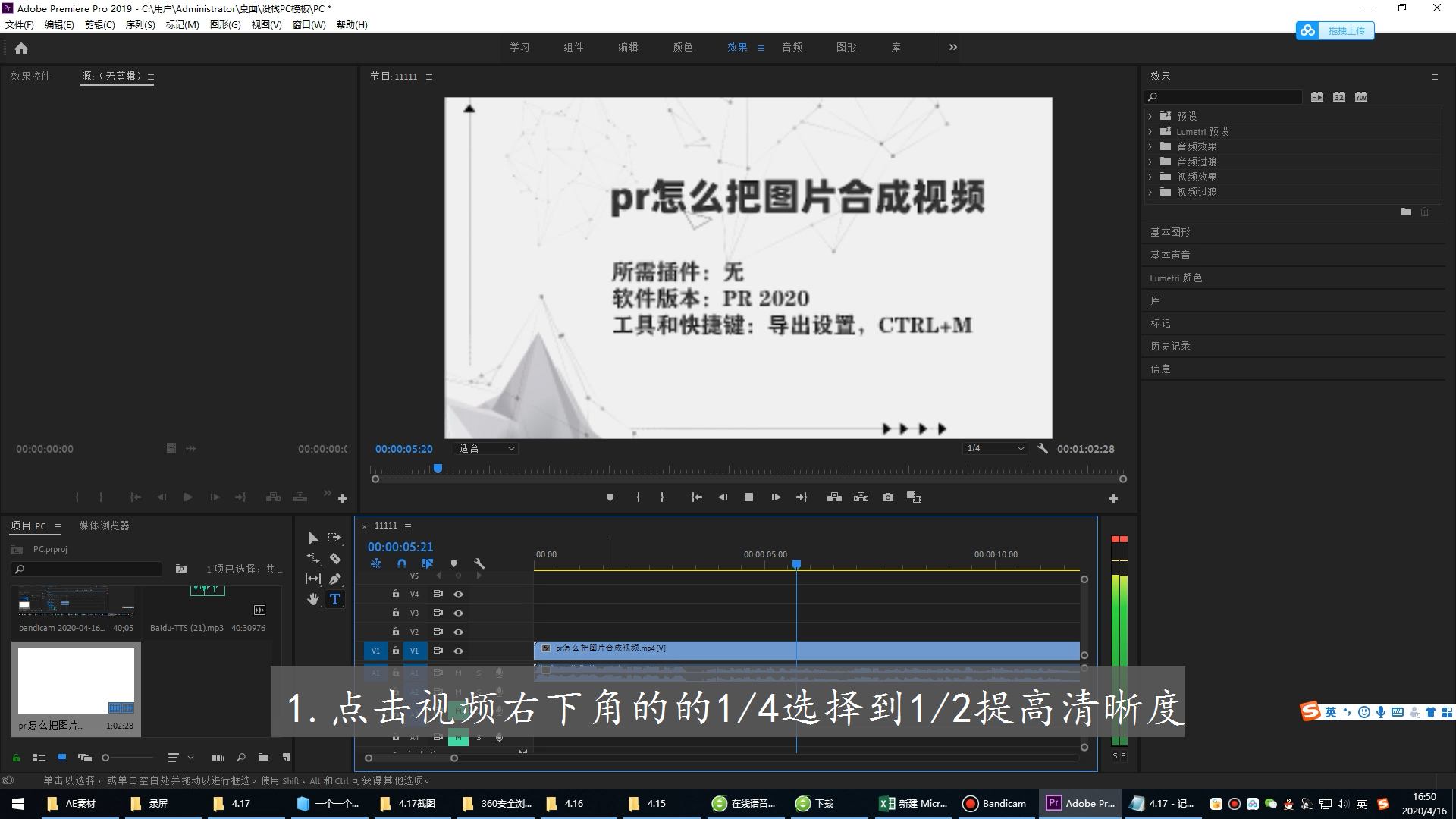Toggle Linked Selection in timeline
Screen dimensions: 1456x819
pos(428,563)
